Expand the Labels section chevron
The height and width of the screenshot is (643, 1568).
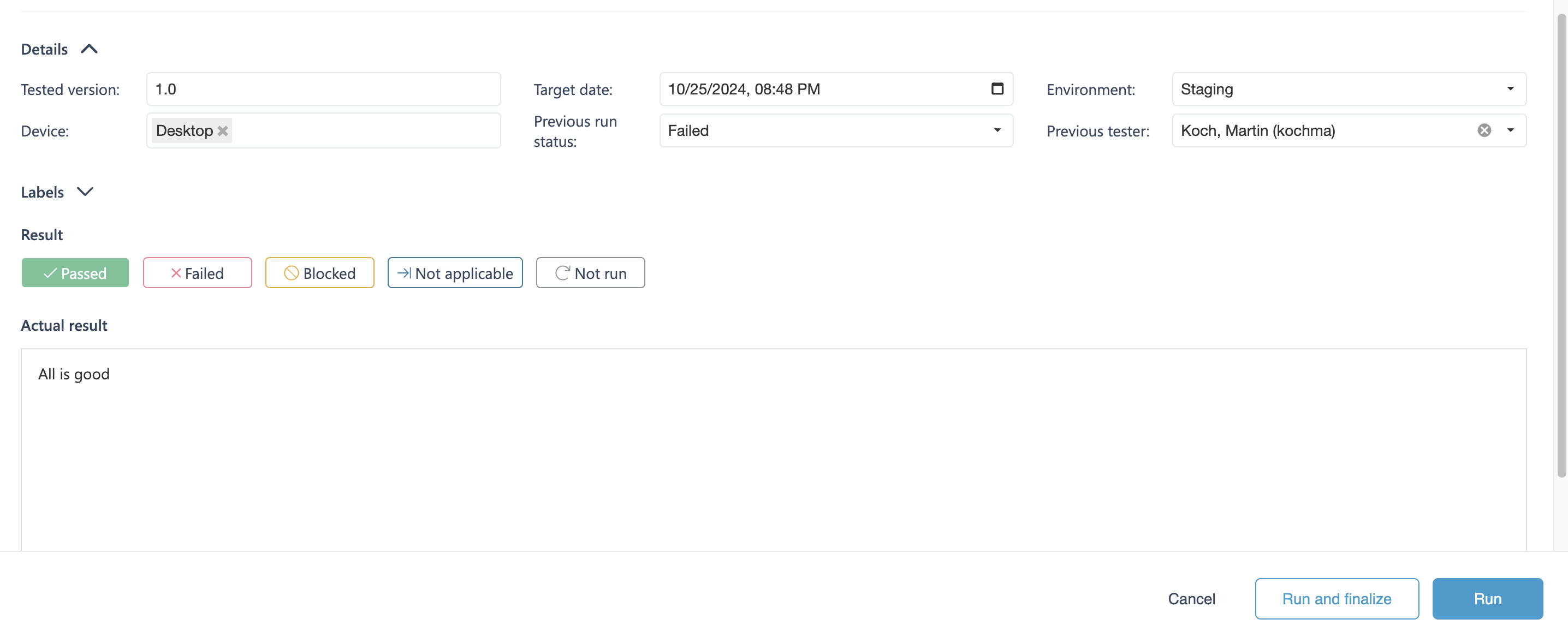pos(85,192)
